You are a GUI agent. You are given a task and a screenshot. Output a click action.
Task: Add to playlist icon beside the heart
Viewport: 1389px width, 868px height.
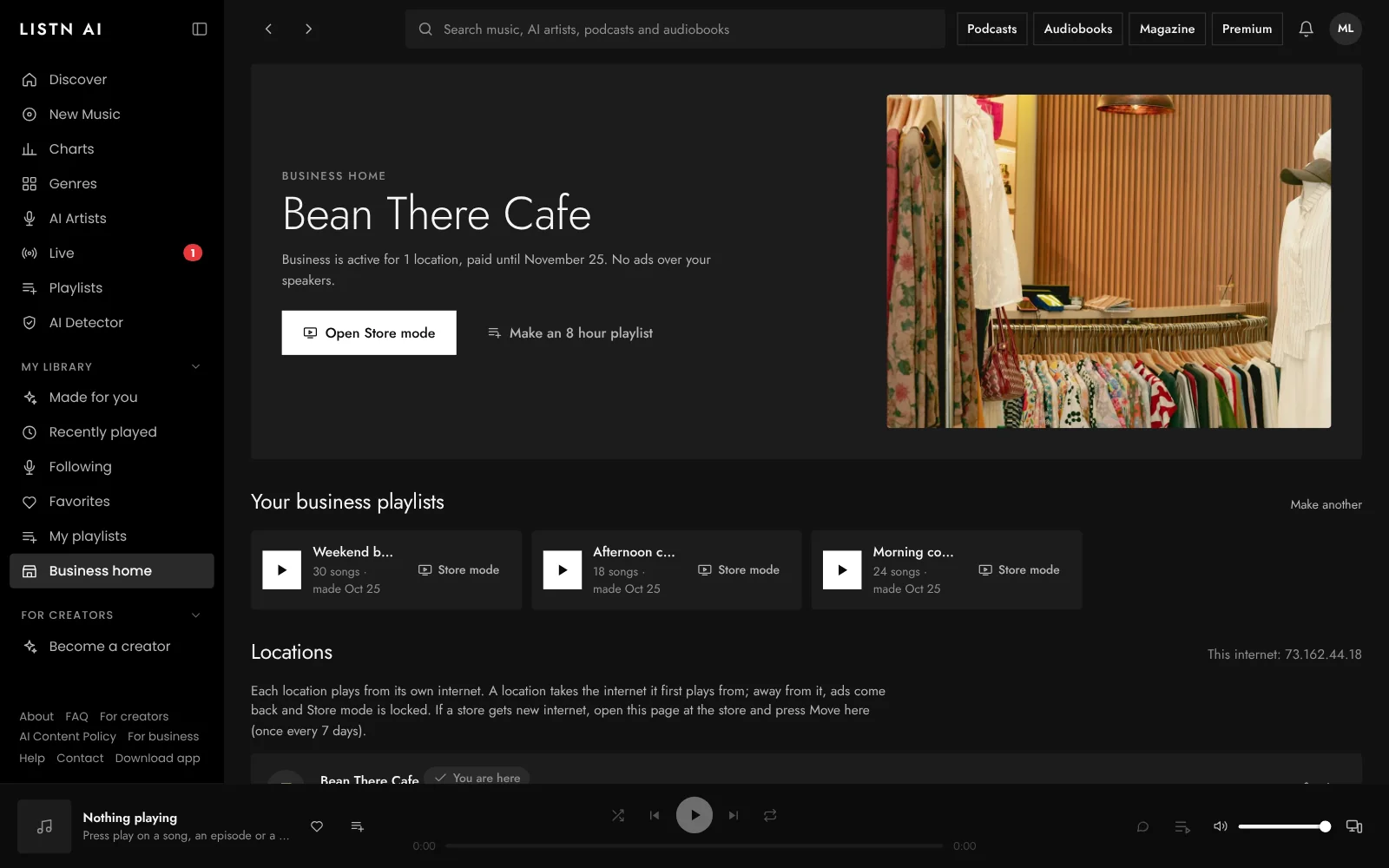pos(357,826)
